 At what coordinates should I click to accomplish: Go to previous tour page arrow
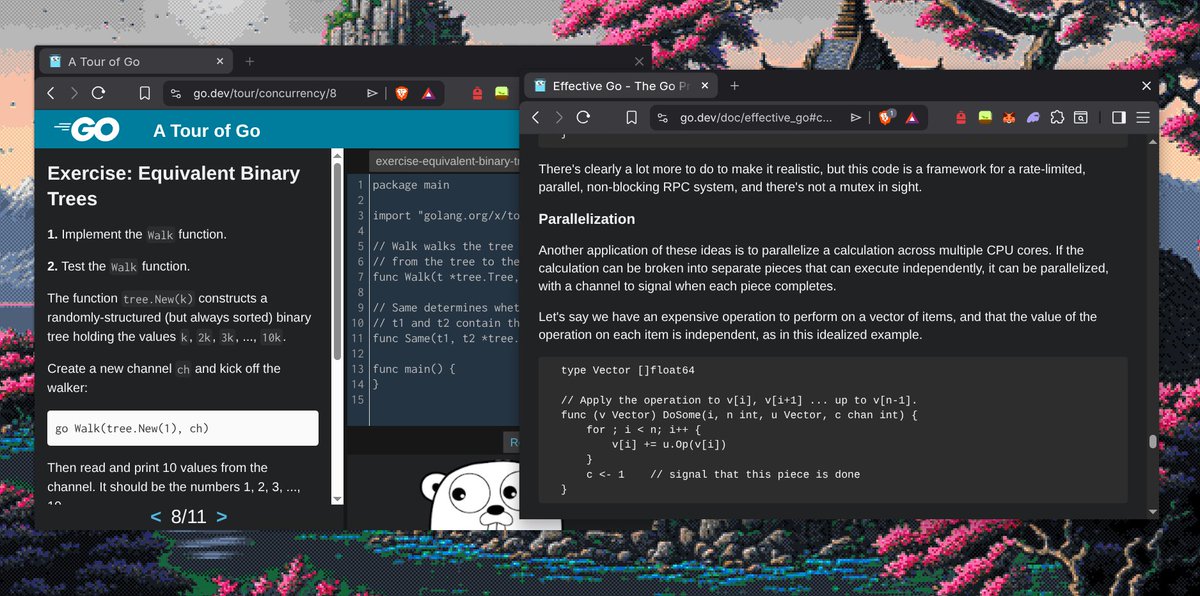[x=156, y=516]
